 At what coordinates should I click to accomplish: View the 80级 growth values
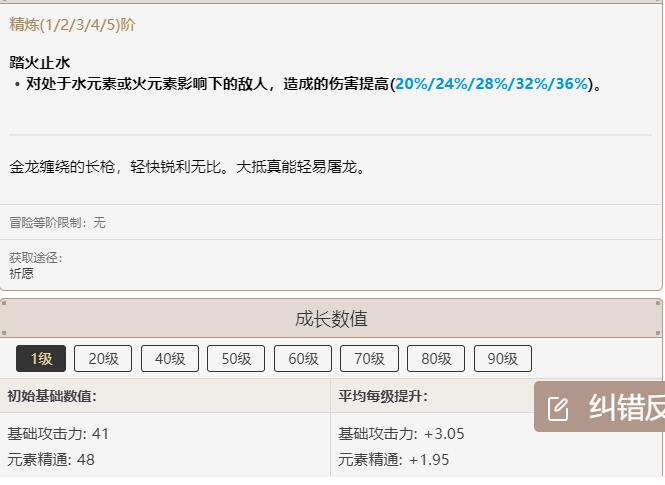[436, 359]
